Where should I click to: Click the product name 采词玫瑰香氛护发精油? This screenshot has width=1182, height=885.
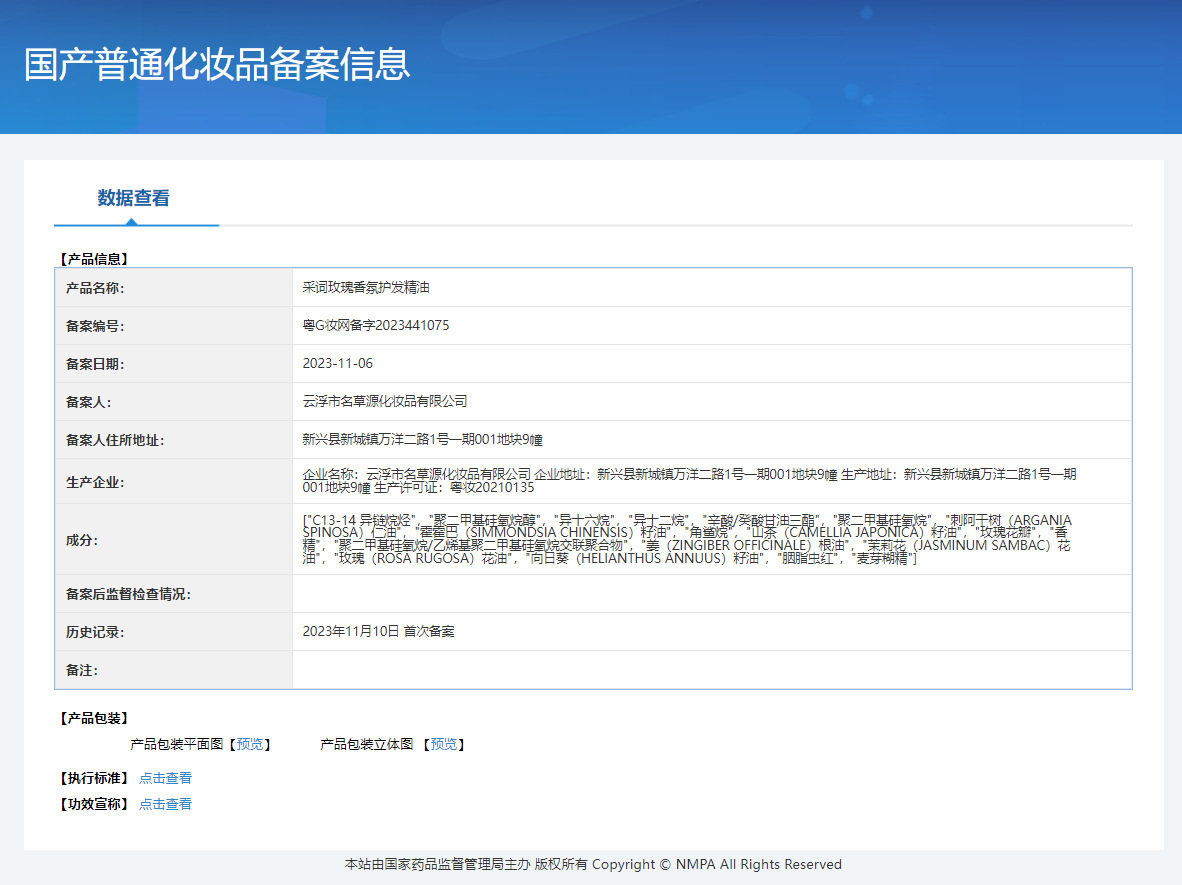coord(366,288)
